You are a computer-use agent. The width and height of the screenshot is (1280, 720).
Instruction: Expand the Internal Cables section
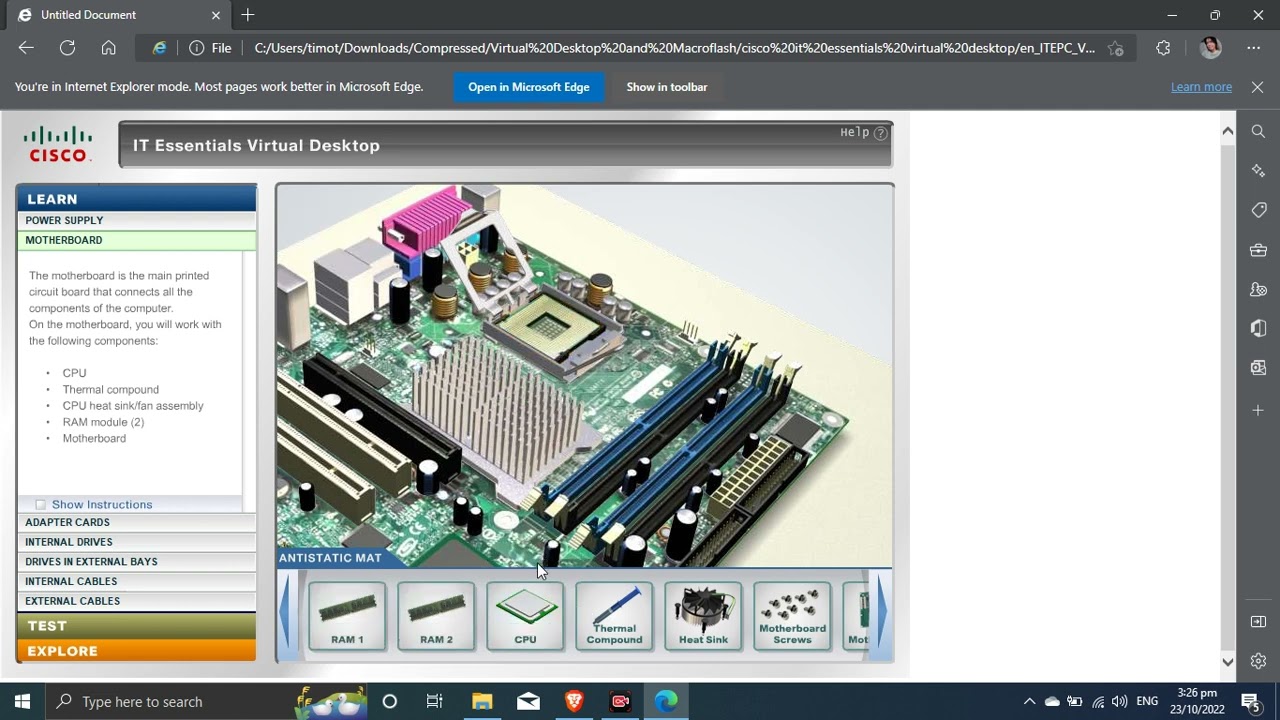click(136, 581)
